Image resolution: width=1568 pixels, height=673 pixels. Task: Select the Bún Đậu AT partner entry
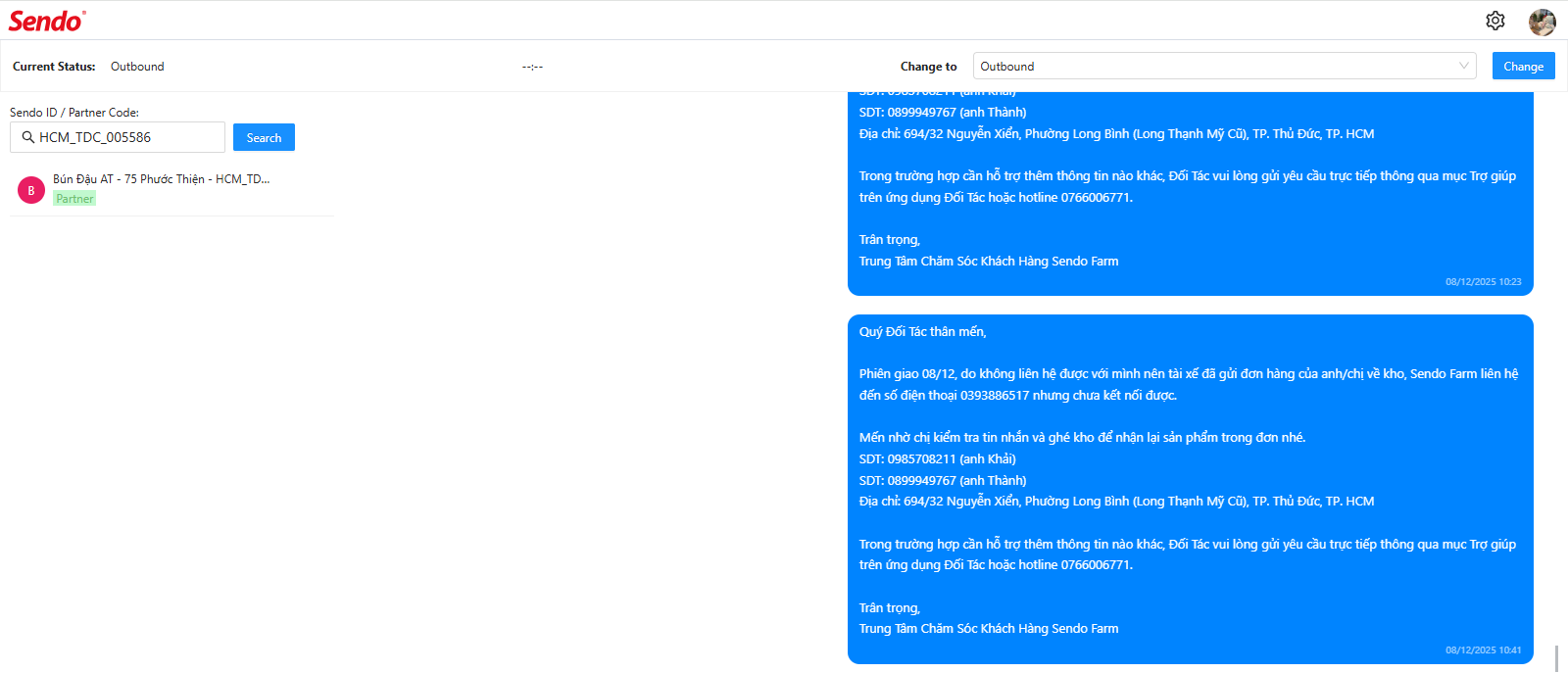[x=162, y=179]
